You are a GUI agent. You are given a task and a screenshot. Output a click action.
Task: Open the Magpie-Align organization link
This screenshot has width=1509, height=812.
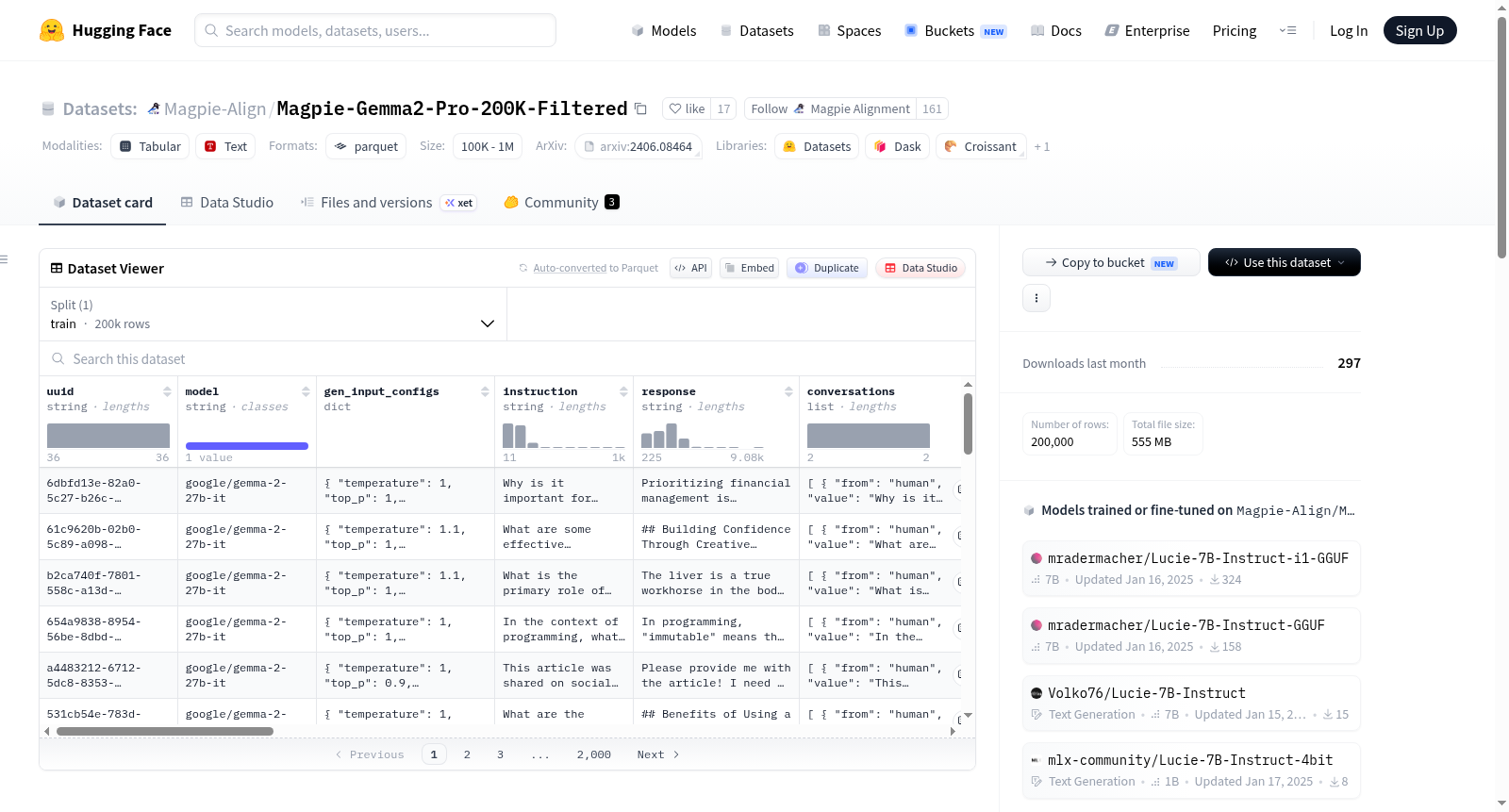click(215, 108)
